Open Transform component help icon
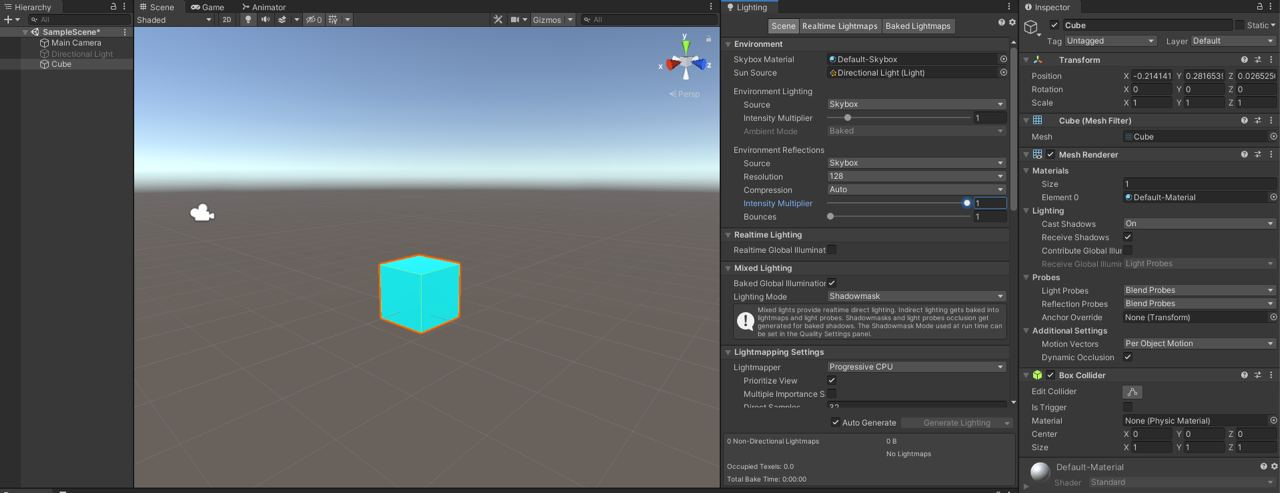 point(1244,60)
